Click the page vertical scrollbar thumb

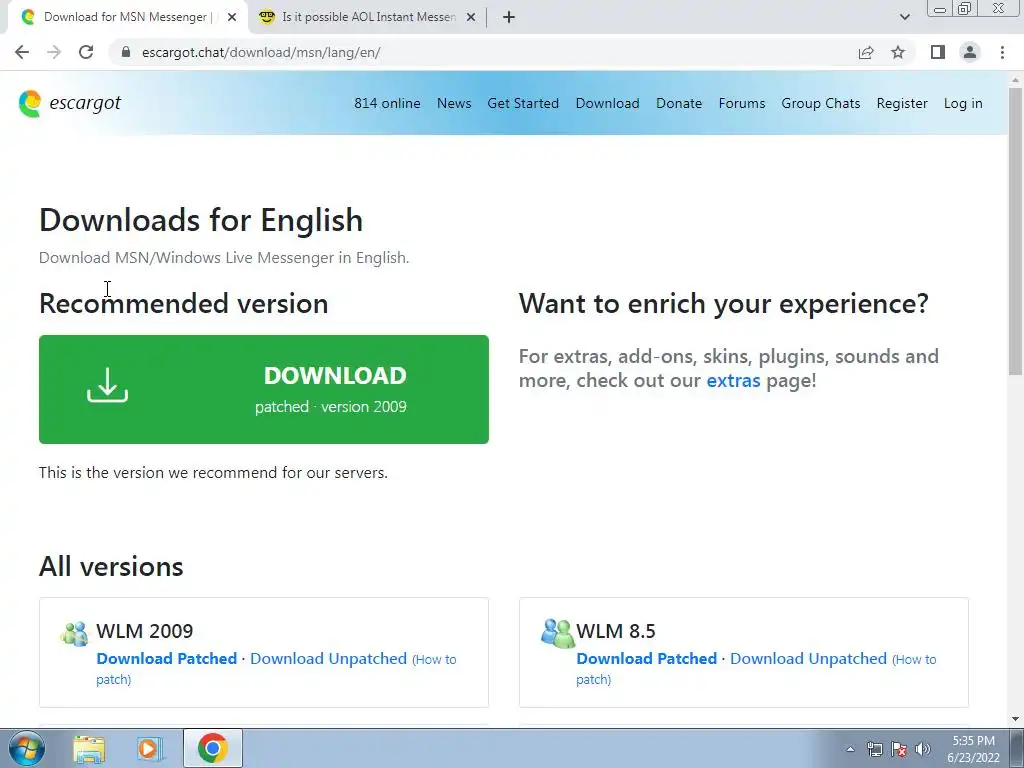(1016, 231)
